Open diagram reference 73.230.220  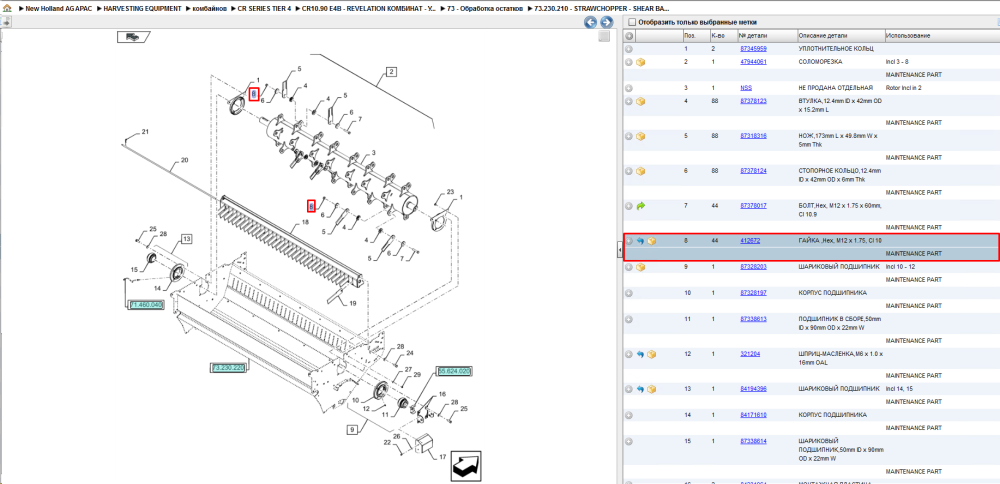pos(228,367)
